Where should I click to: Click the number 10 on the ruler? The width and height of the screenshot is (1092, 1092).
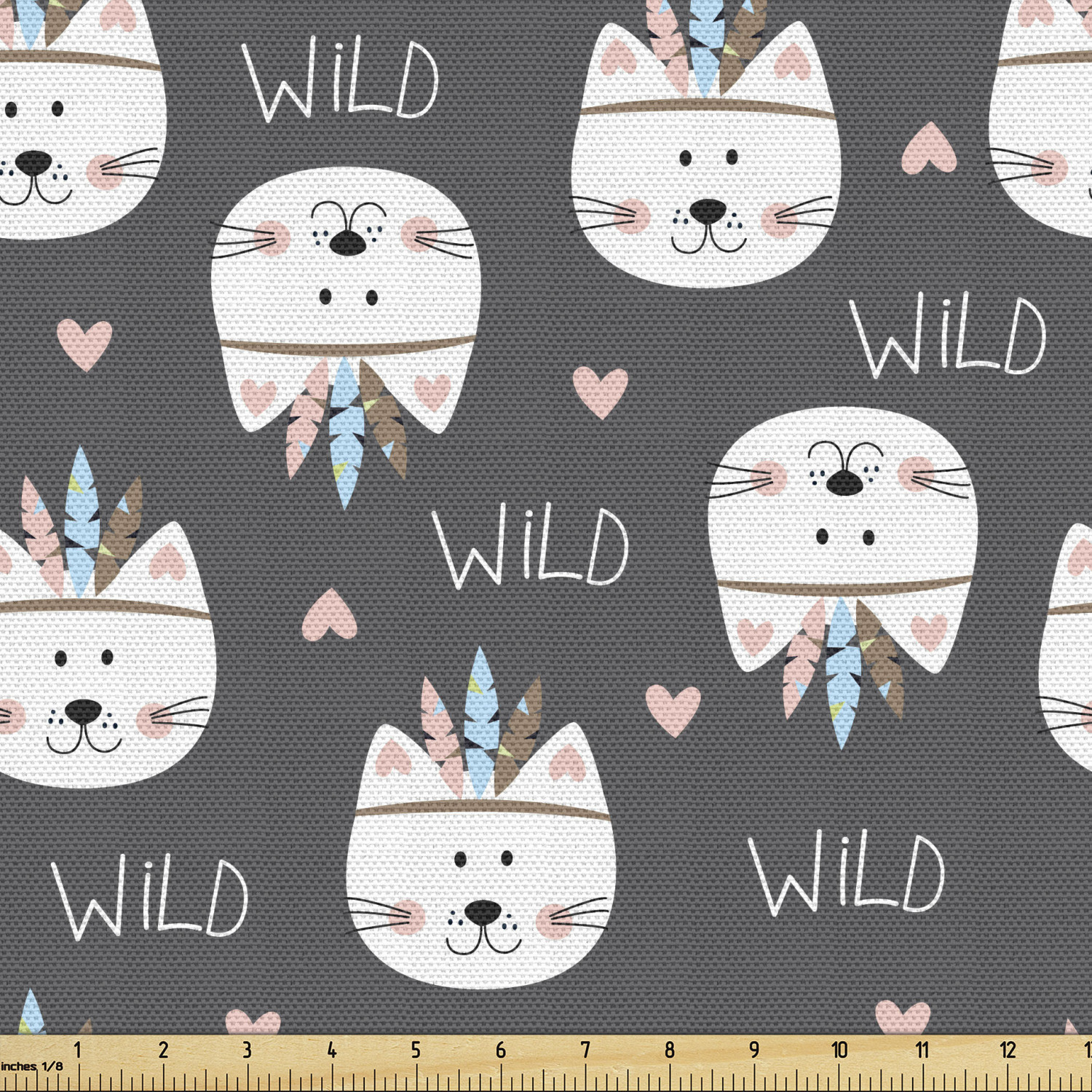coord(839,1050)
